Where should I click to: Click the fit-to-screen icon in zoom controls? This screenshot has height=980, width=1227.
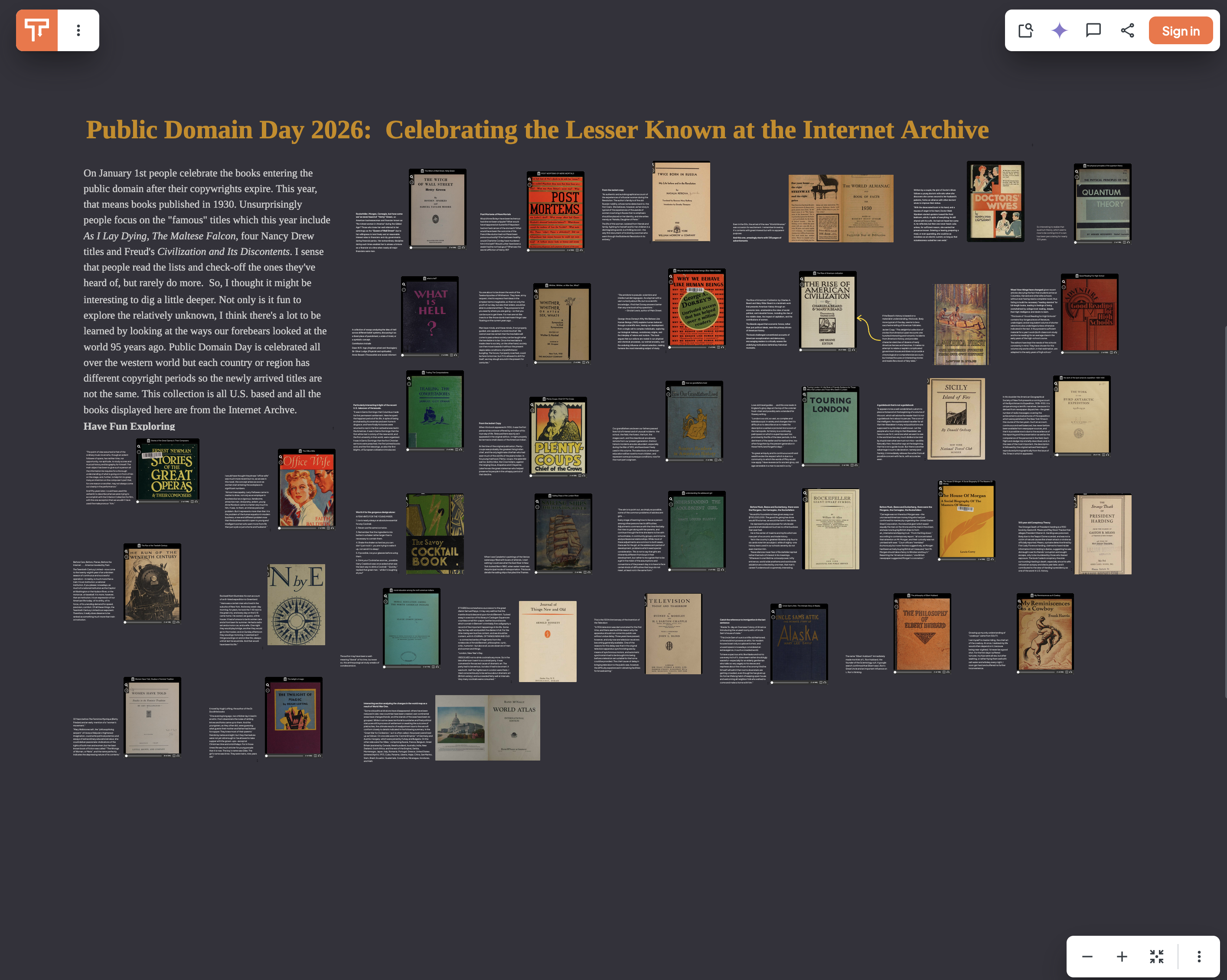[1156, 956]
